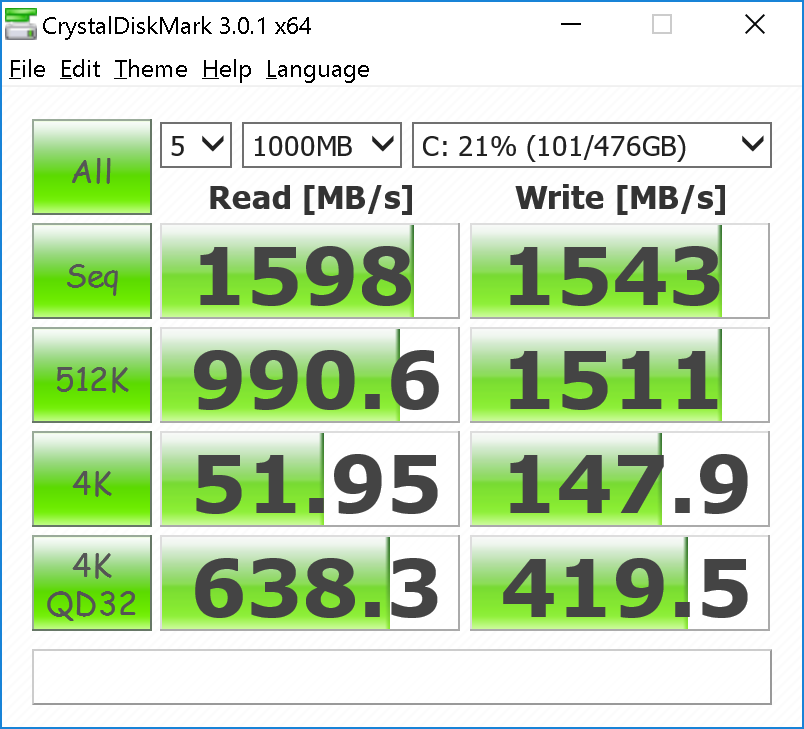Open the File menu
The height and width of the screenshot is (729, 804).
[x=28, y=69]
